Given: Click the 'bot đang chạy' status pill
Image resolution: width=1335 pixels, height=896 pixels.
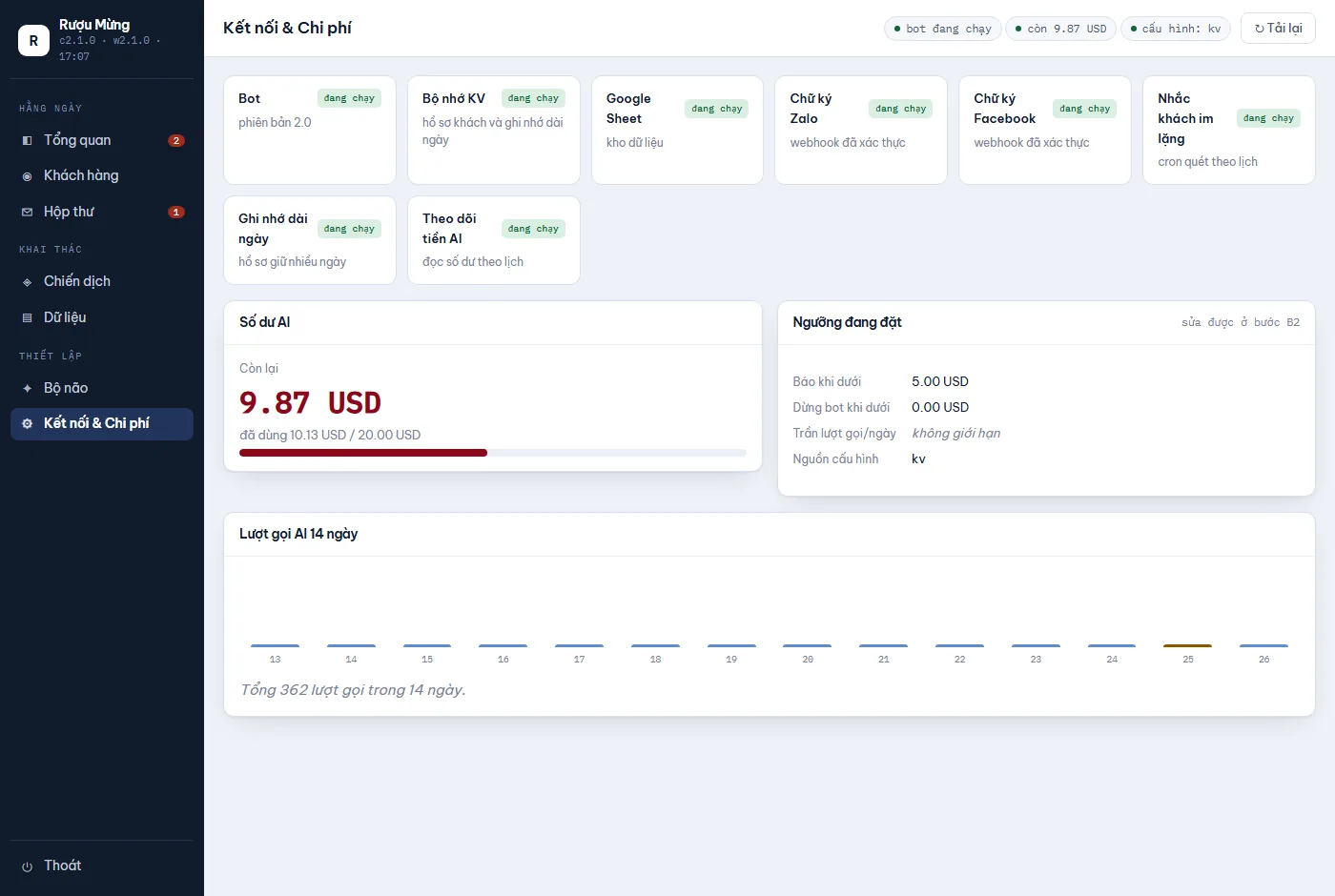Looking at the screenshot, I should point(942,29).
